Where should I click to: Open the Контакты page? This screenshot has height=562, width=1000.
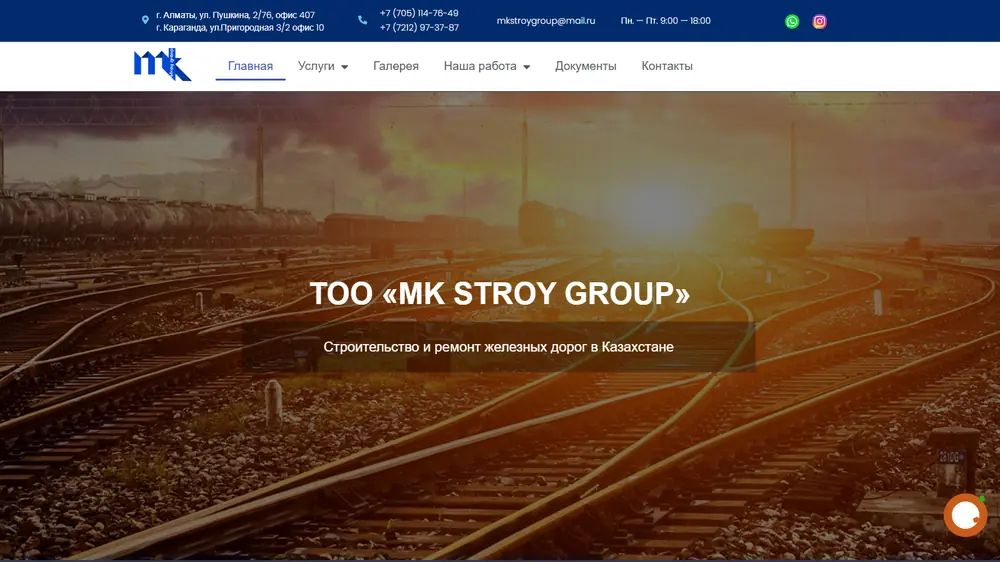tap(667, 66)
